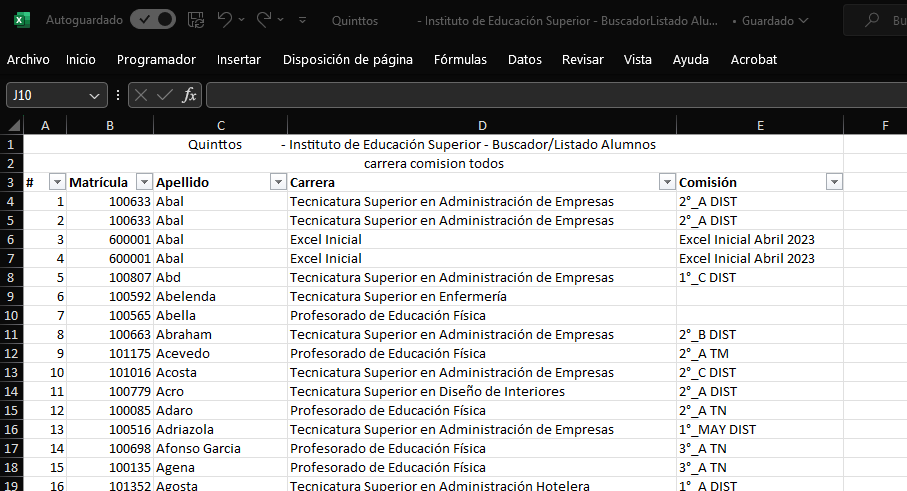
Task: Click the search magnifier icon
Action: pos(871,20)
